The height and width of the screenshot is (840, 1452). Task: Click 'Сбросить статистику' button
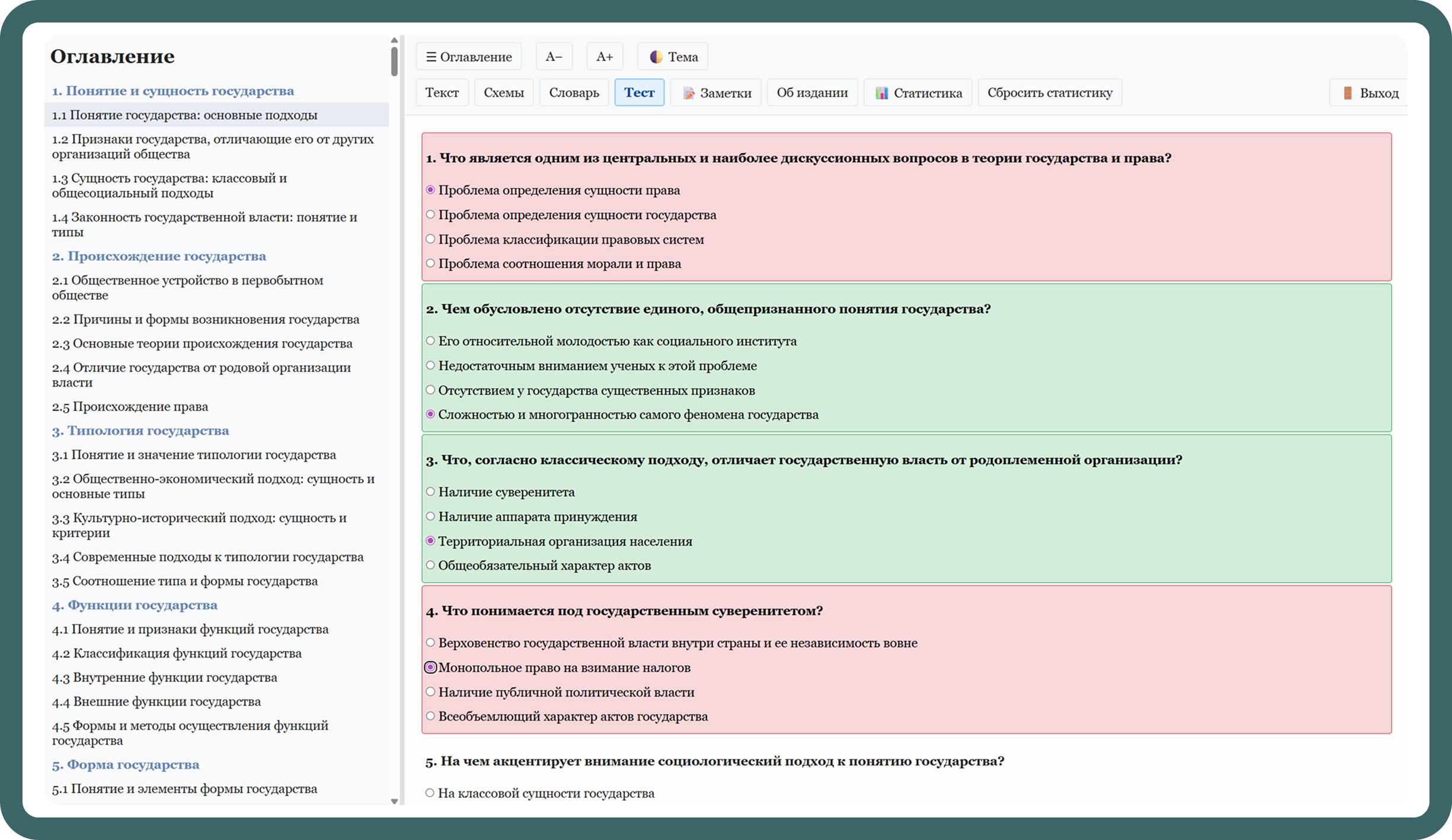(1049, 93)
